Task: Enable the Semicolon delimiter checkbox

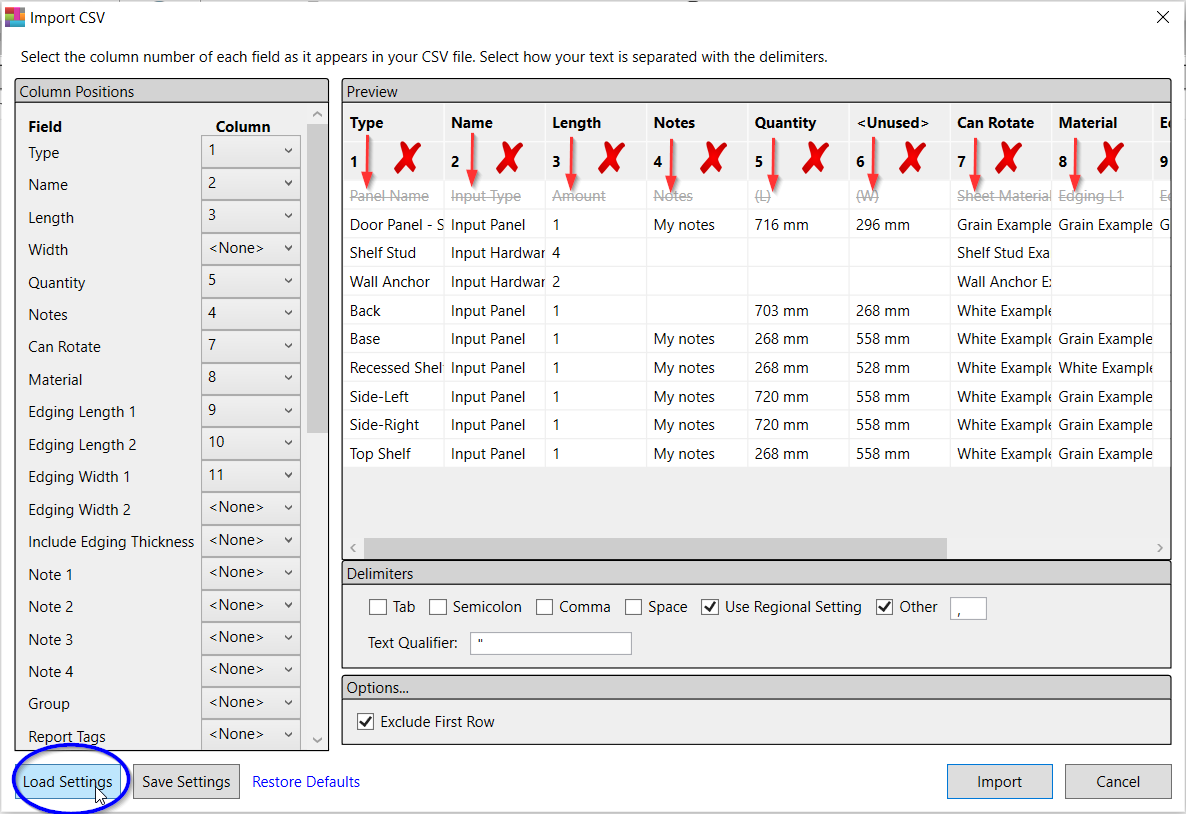Action: [437, 607]
